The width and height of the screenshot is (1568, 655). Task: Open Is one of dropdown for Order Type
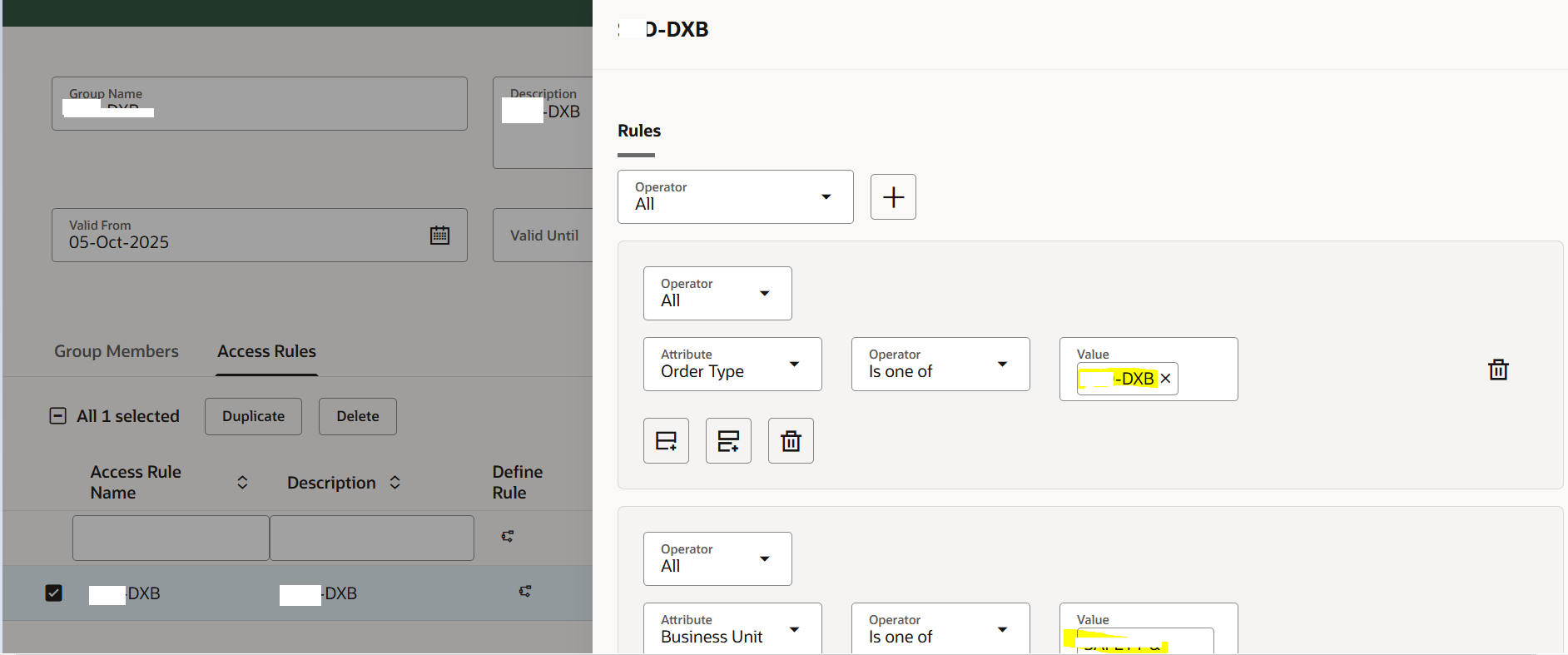940,365
